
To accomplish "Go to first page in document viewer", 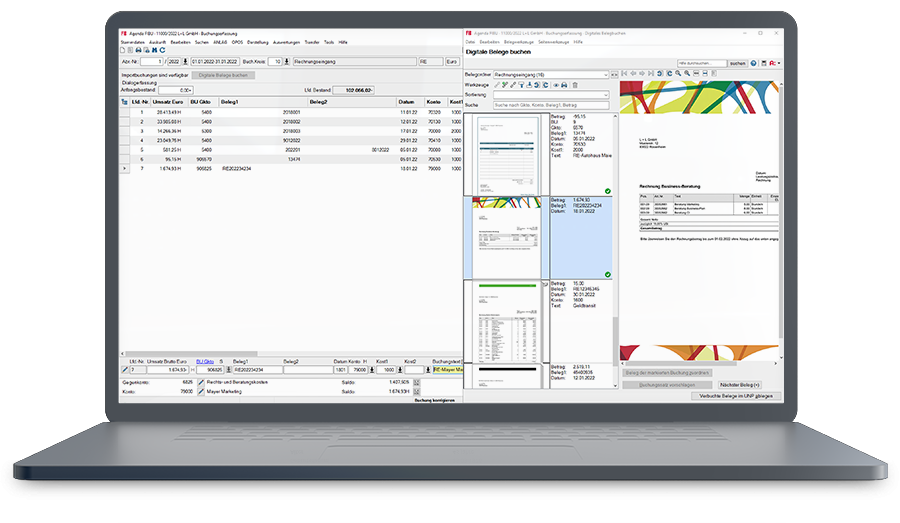I will pos(625,74).
